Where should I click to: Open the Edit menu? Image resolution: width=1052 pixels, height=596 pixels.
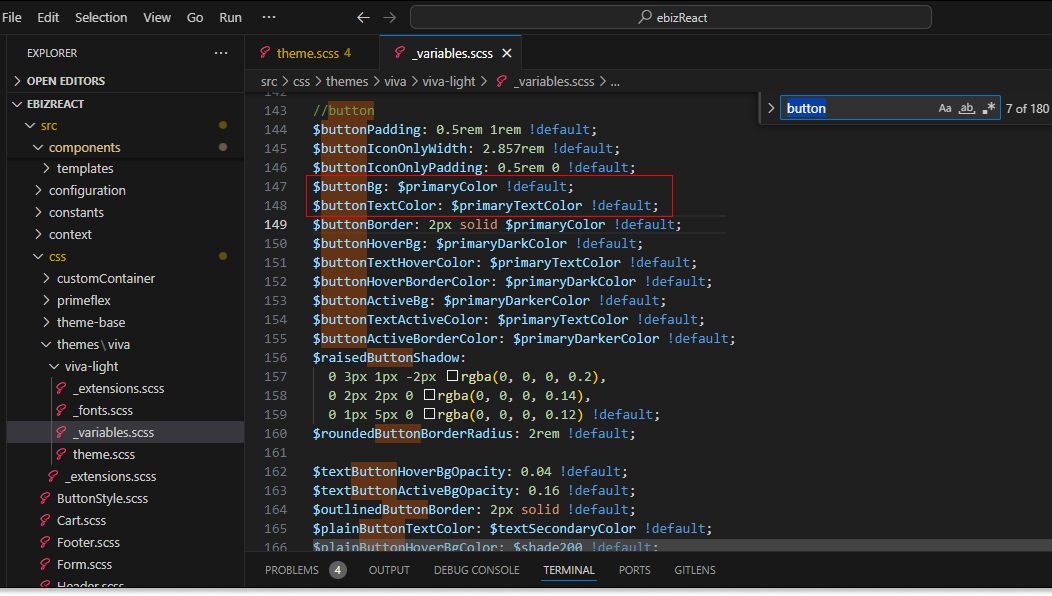point(48,17)
